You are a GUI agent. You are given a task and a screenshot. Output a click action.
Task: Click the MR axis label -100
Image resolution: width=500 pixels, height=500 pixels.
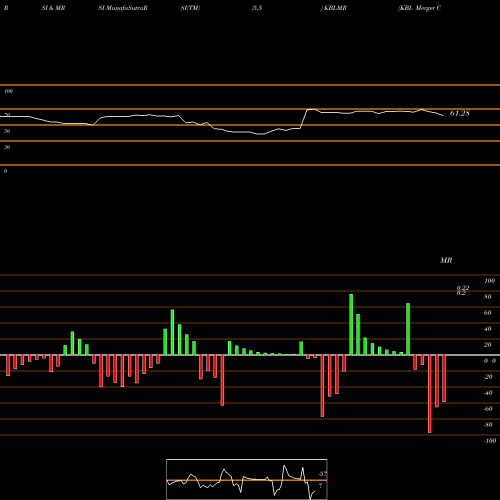point(490,441)
